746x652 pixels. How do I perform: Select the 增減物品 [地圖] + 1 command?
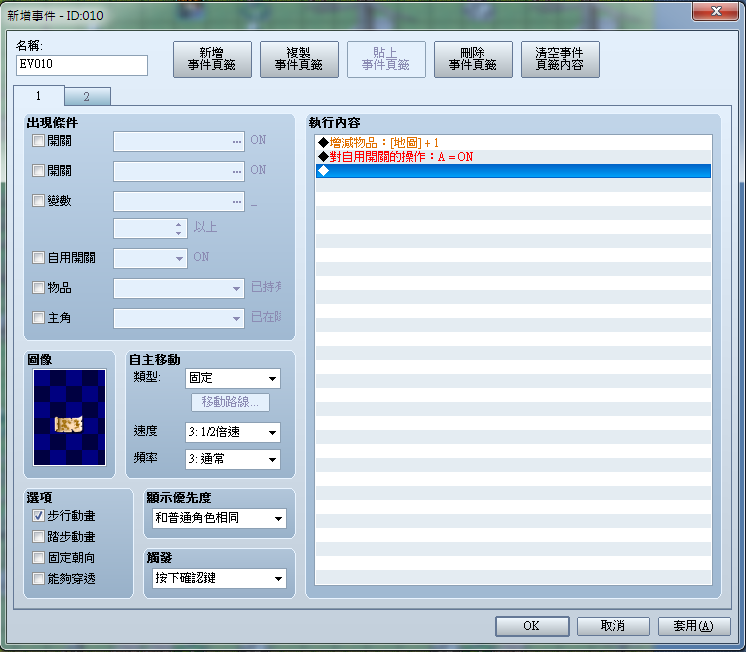(513, 143)
